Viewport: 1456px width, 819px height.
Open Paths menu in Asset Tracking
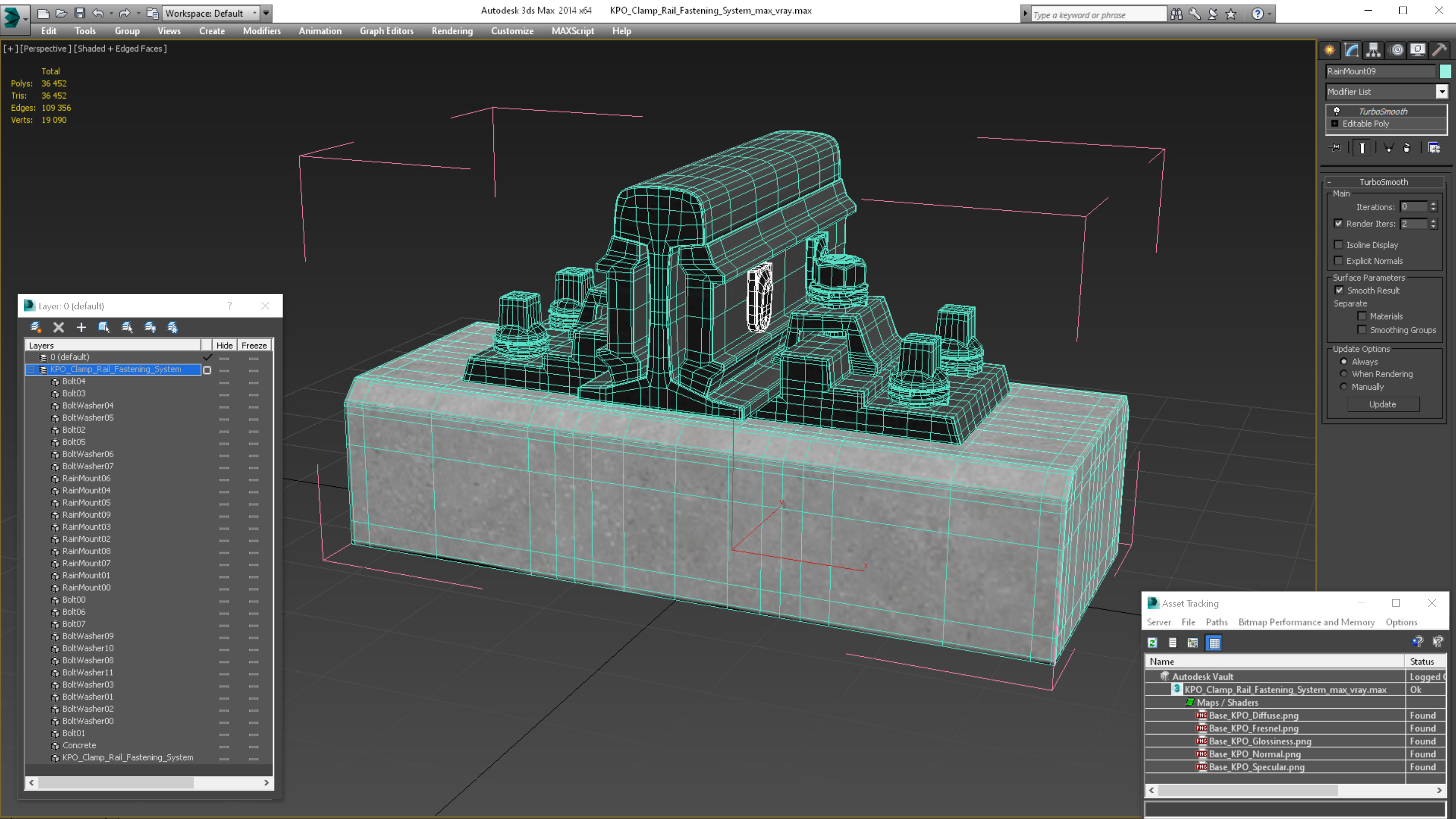1216,622
